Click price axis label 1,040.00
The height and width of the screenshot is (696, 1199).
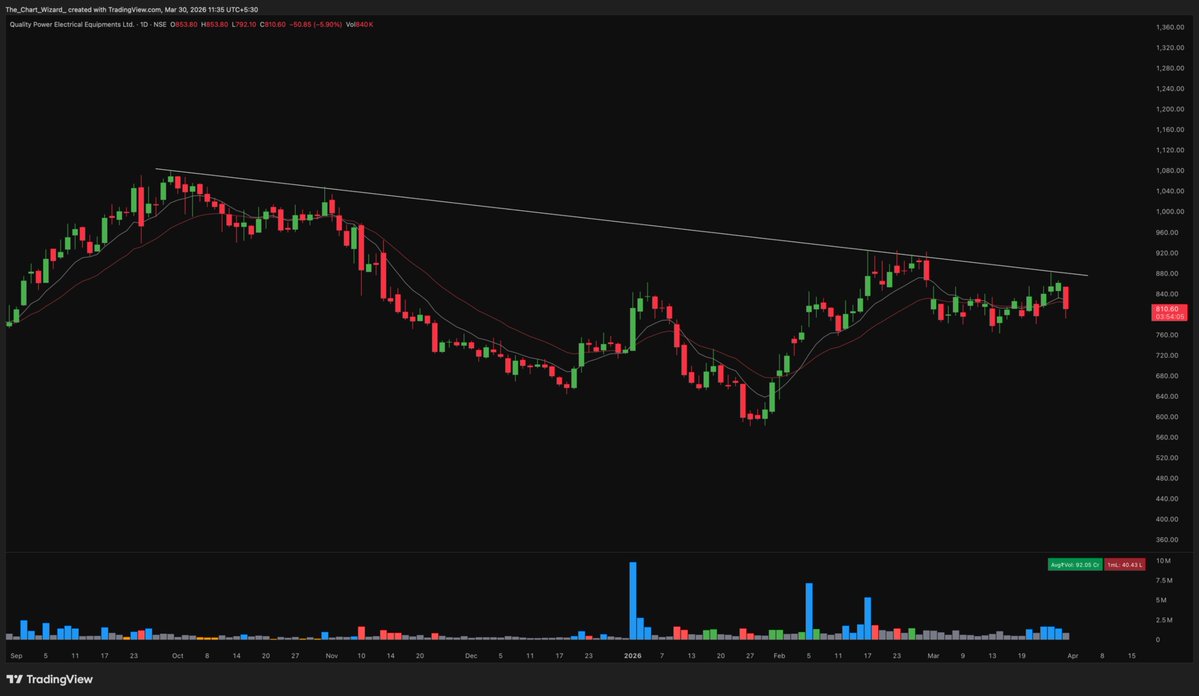pos(1170,191)
